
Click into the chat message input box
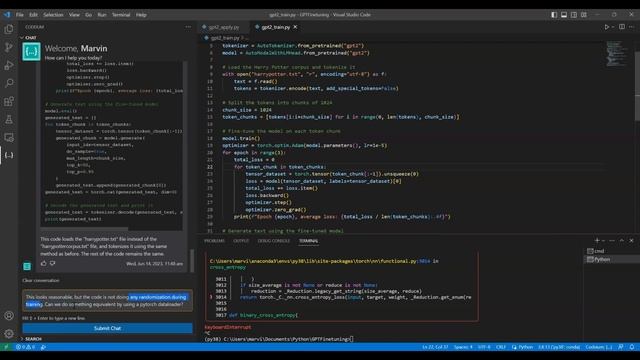click(107, 301)
